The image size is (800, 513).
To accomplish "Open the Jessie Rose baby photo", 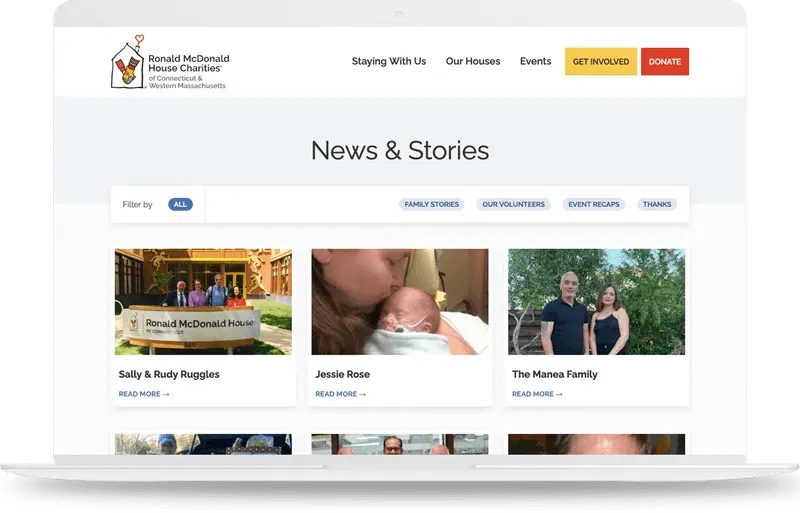I will [x=400, y=302].
